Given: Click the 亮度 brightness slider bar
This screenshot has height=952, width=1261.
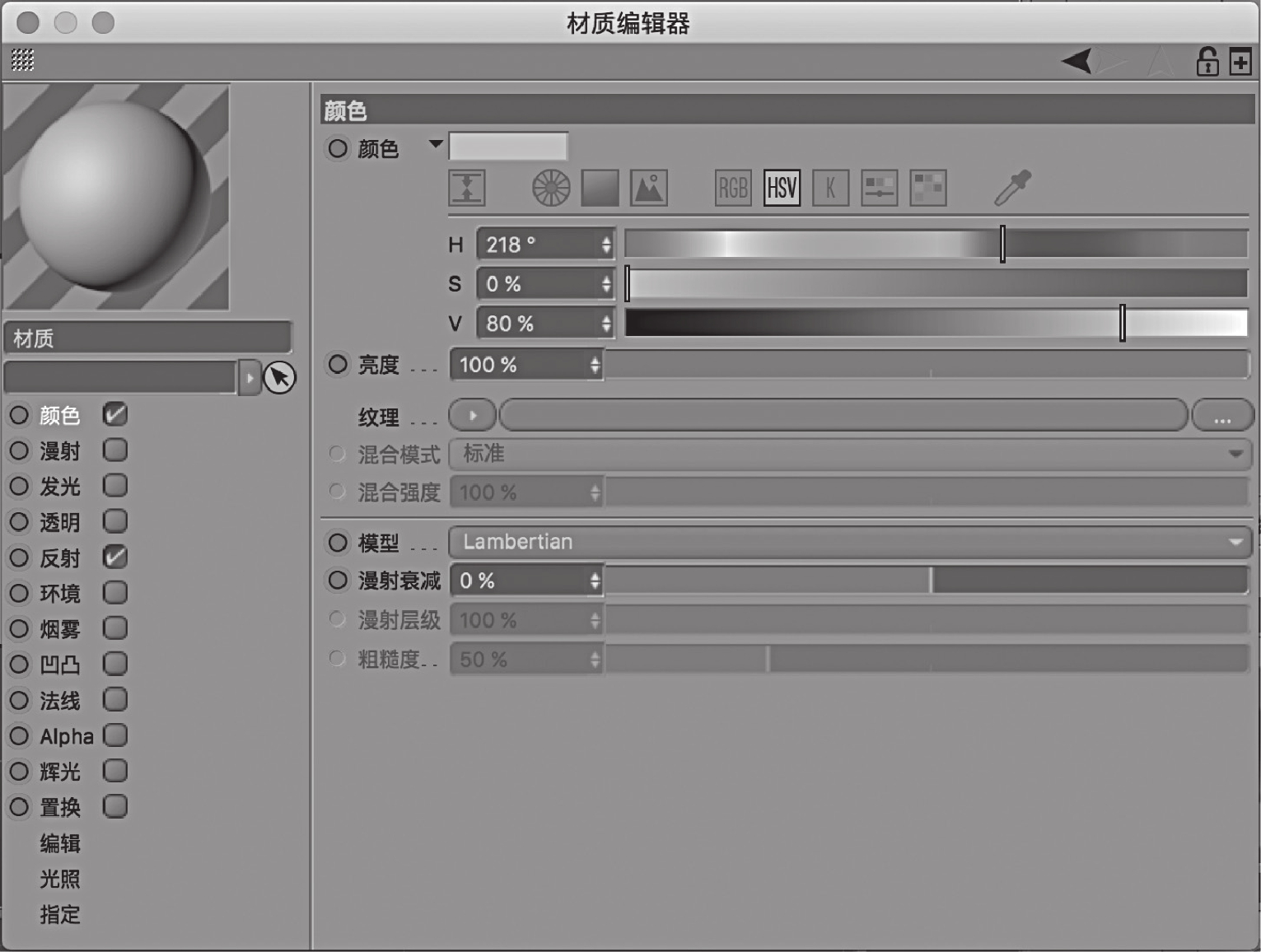Looking at the screenshot, I should (927, 364).
